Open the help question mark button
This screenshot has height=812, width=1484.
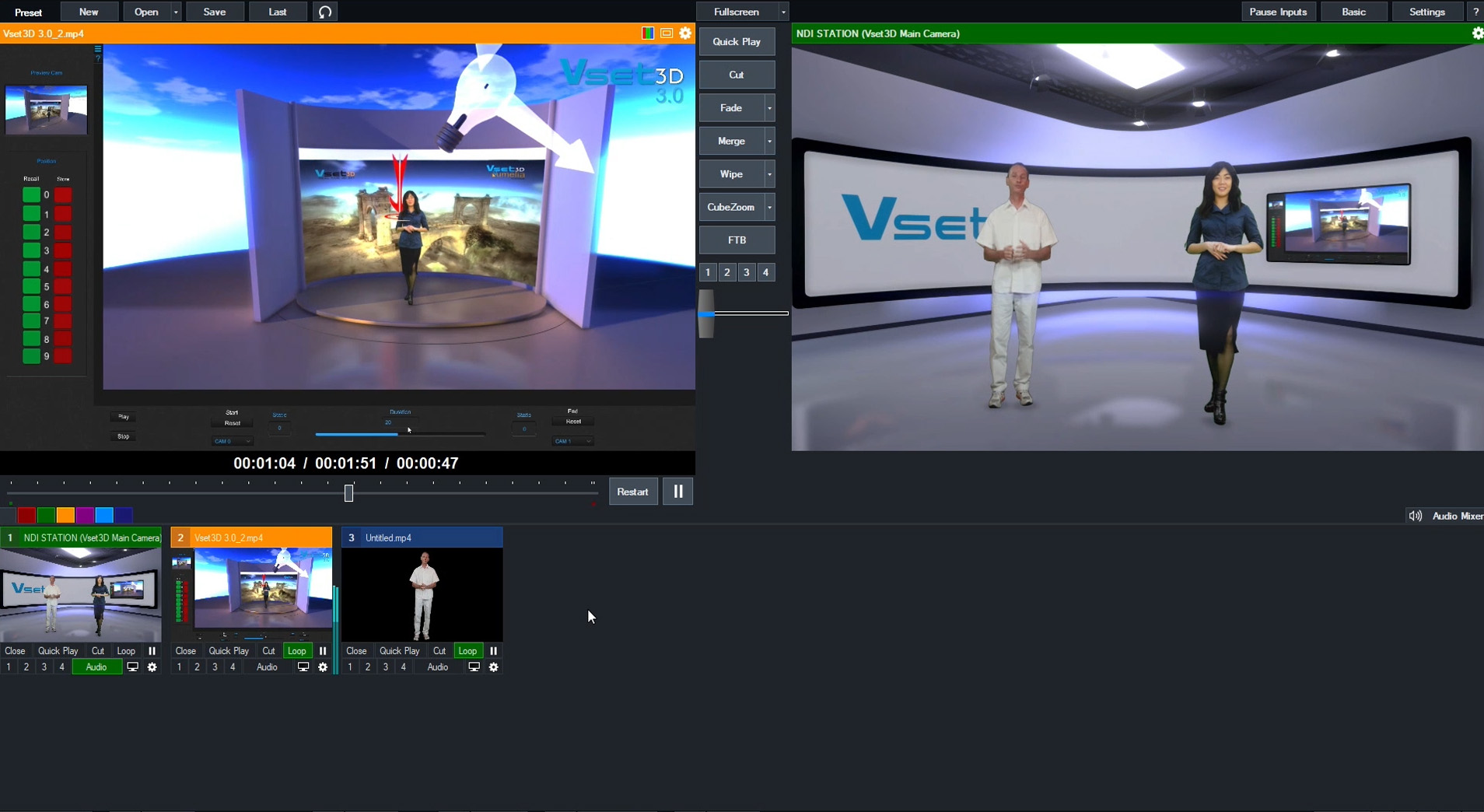(1475, 12)
